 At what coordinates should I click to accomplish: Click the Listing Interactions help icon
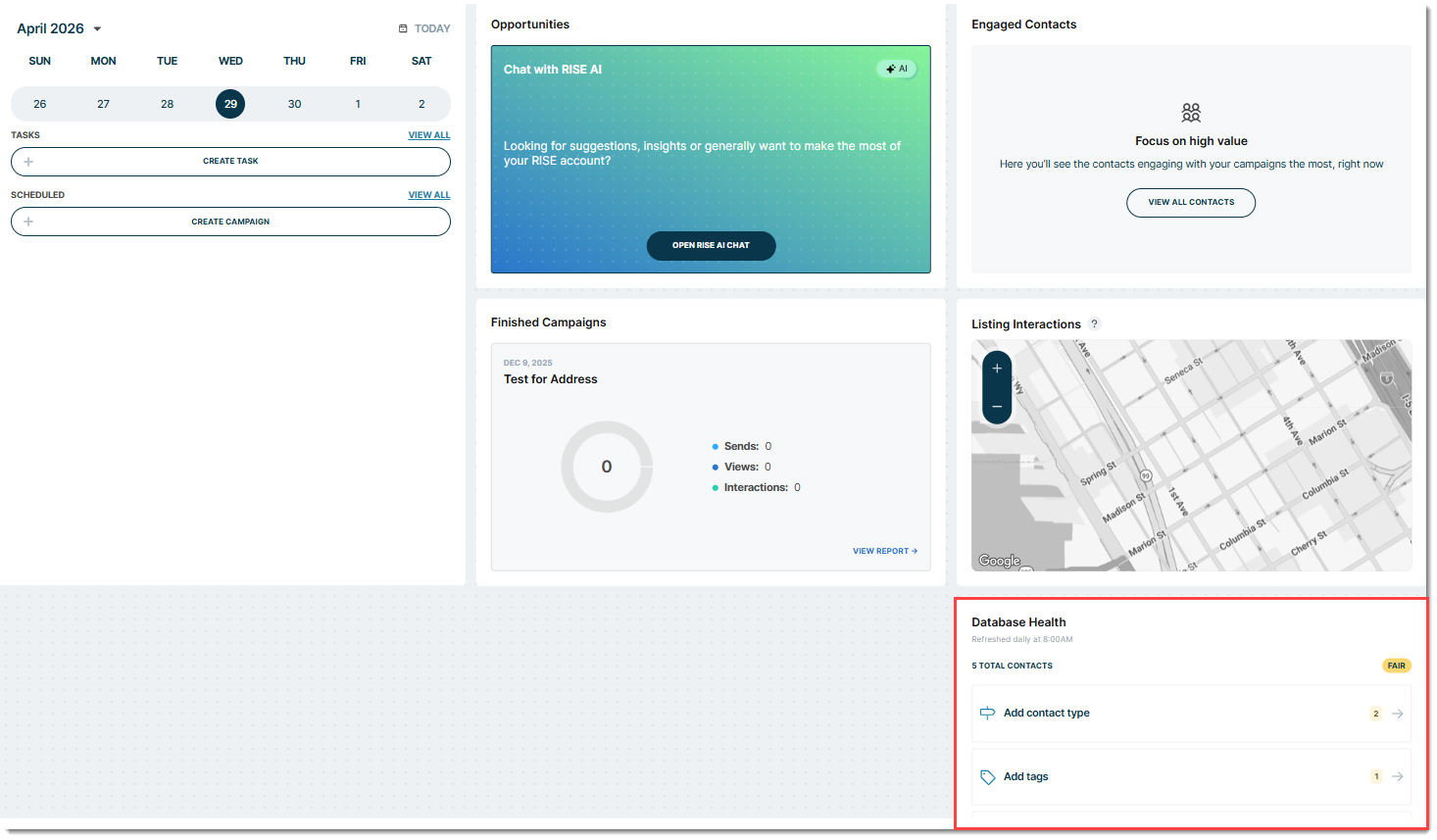1095,323
